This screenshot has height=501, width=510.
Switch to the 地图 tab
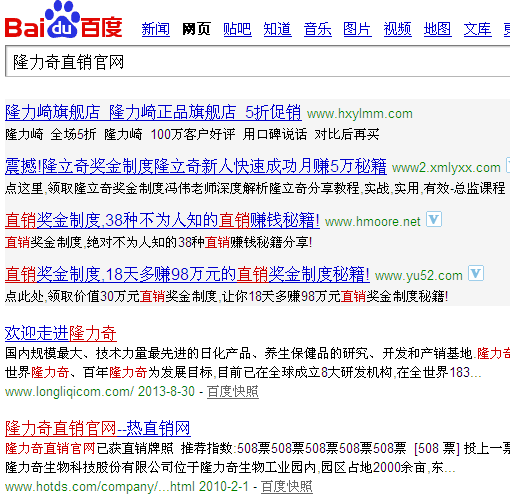tap(438, 29)
